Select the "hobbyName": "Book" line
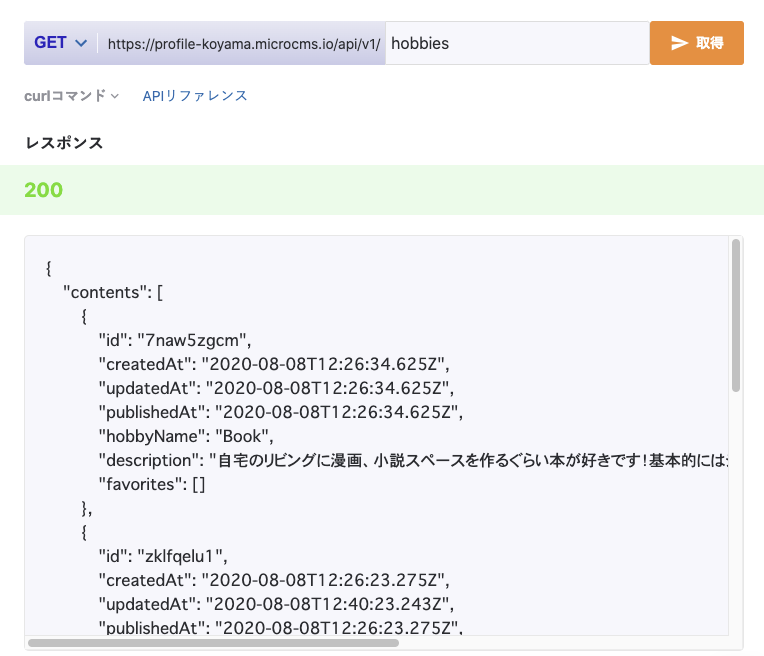Viewport: 764px width, 656px height. point(186,436)
